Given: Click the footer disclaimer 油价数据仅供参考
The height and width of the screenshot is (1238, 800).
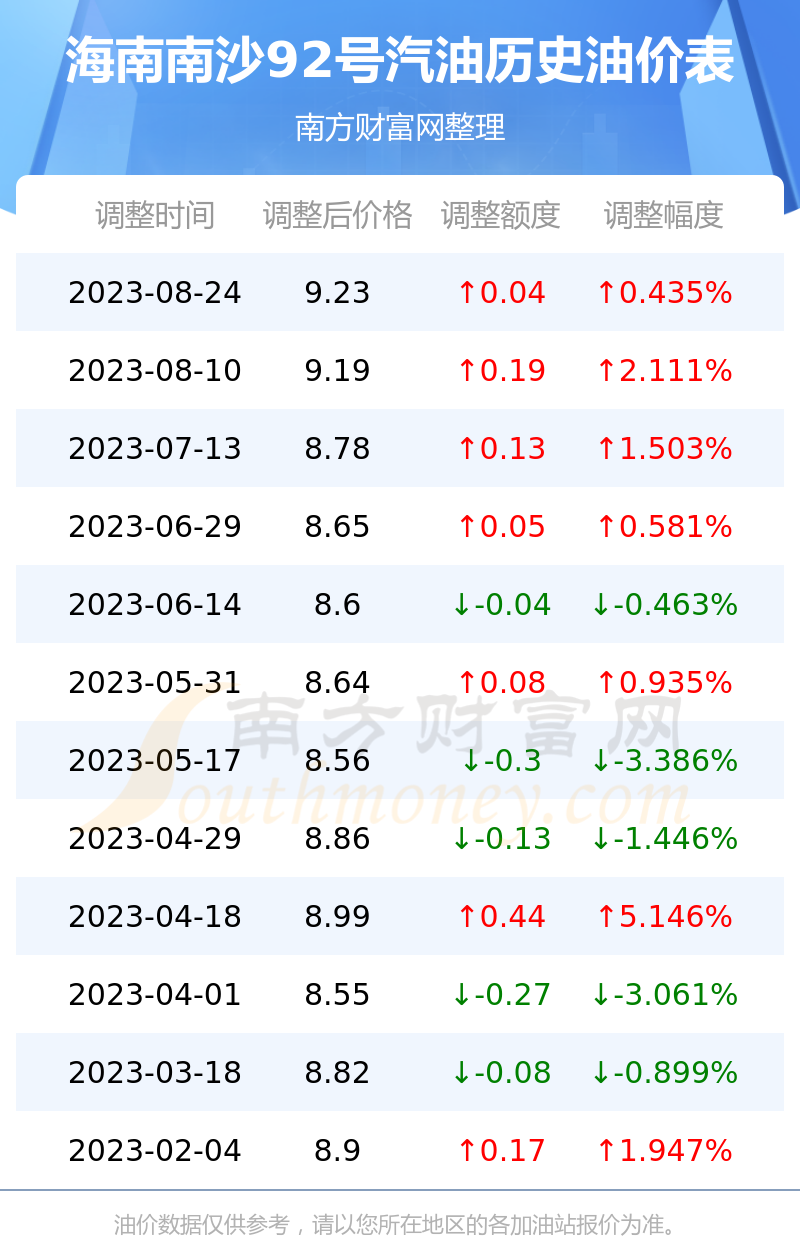Looking at the screenshot, I should click(x=201, y=1224).
